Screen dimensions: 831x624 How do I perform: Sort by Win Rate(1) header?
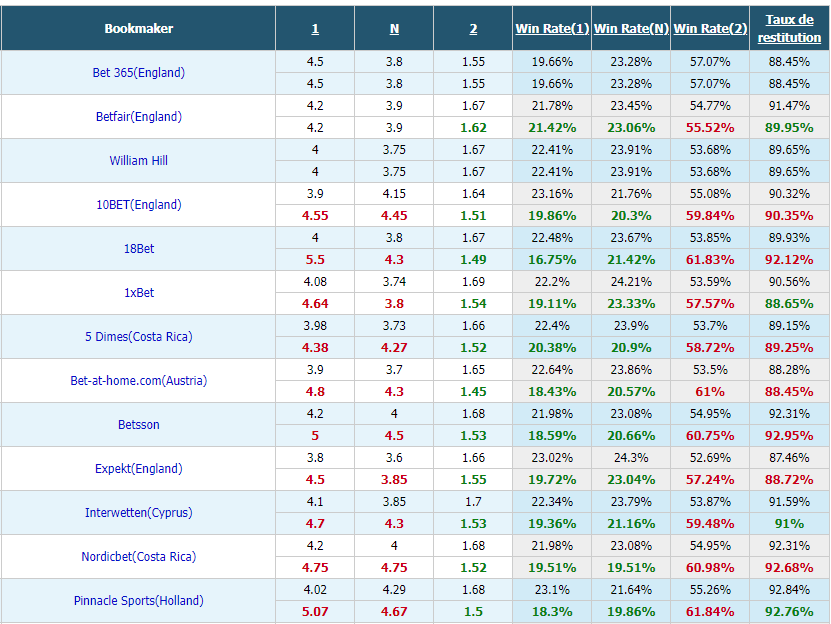552,29
